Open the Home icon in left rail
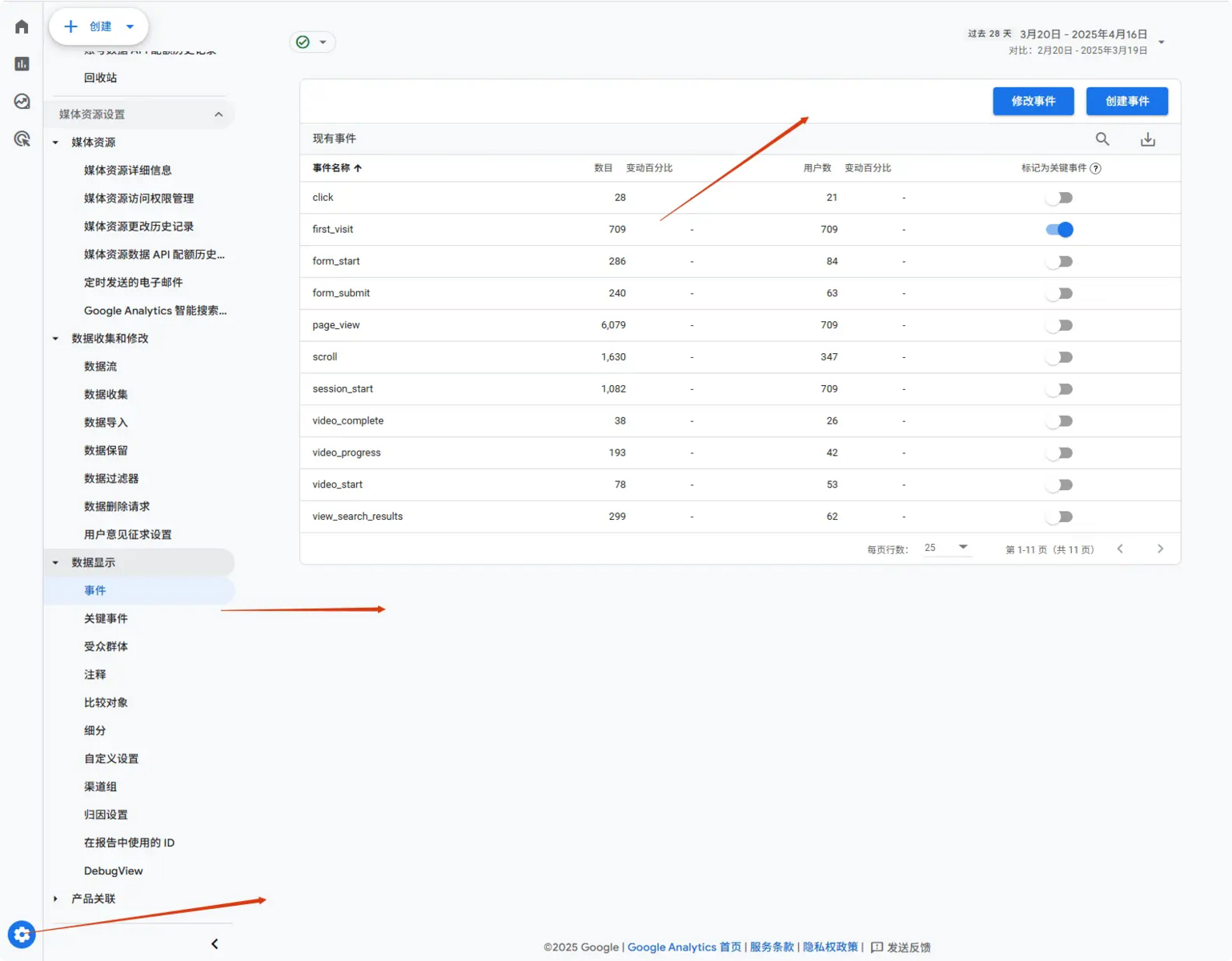This screenshot has height=961, width=1232. pos(22,27)
